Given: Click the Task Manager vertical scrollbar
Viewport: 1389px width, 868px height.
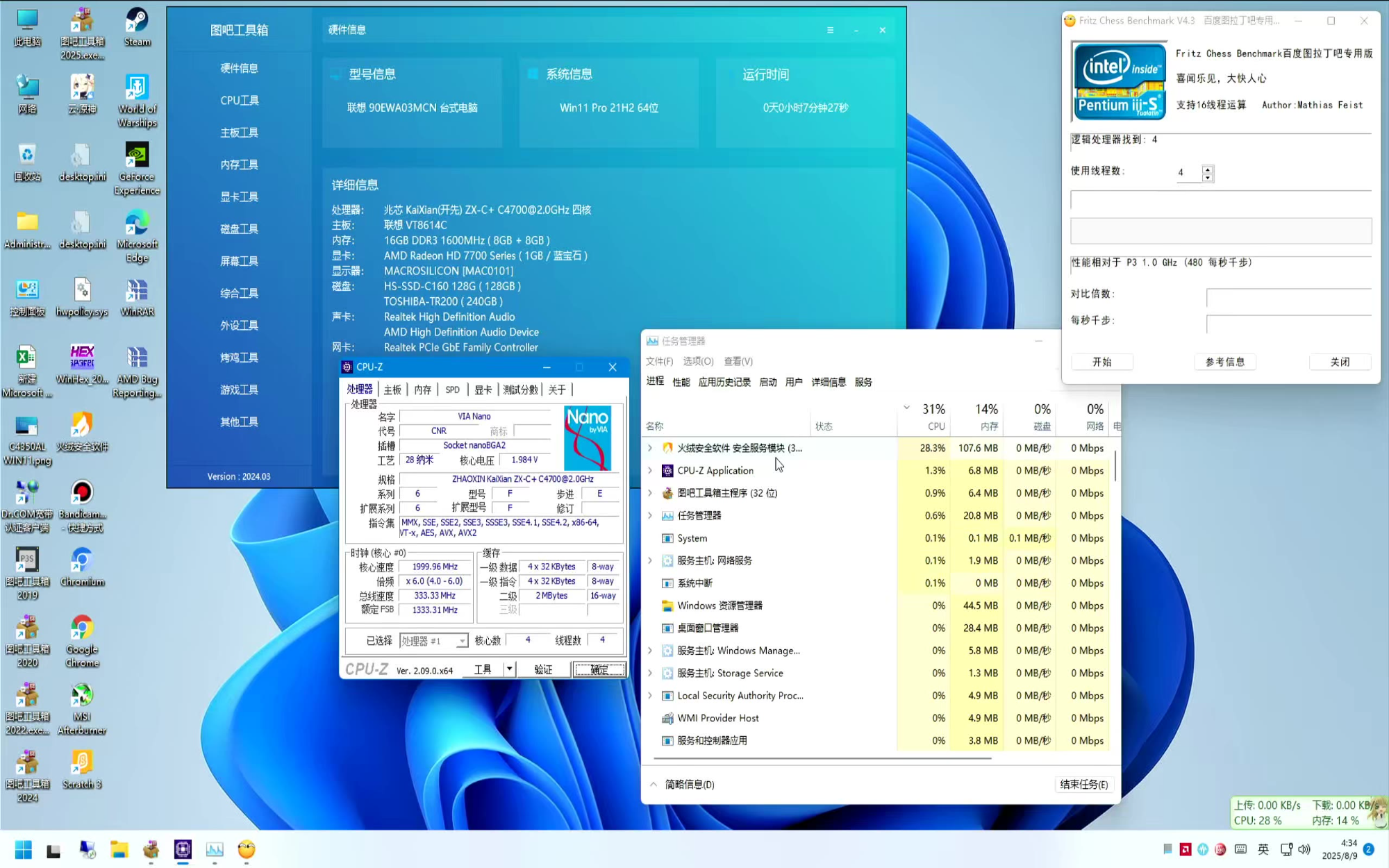Looking at the screenshot, I should (1115, 465).
